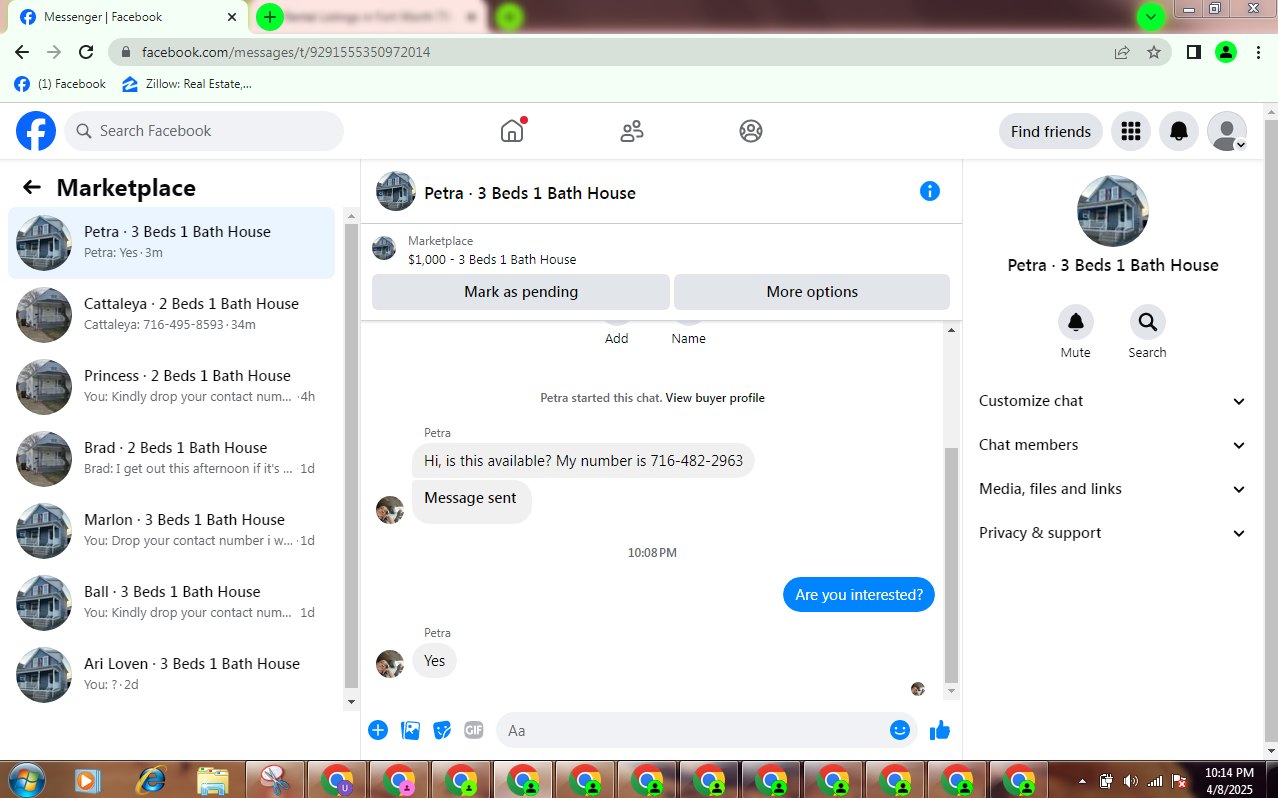Click the conversation information icon

click(x=930, y=191)
